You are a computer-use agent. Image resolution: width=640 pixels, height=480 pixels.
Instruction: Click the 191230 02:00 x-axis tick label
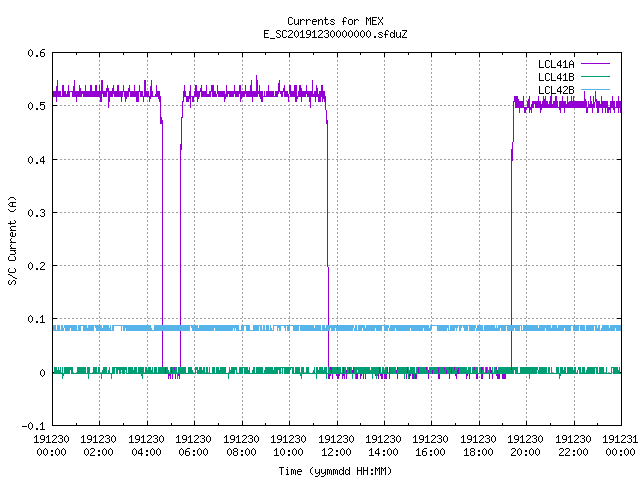point(98,446)
